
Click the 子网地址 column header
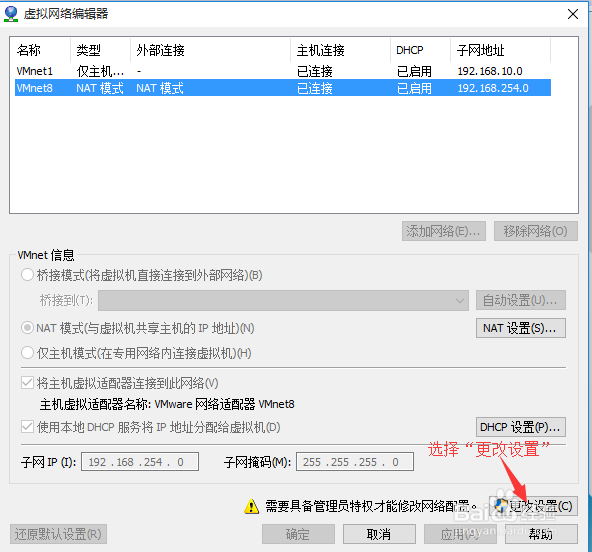click(500, 50)
